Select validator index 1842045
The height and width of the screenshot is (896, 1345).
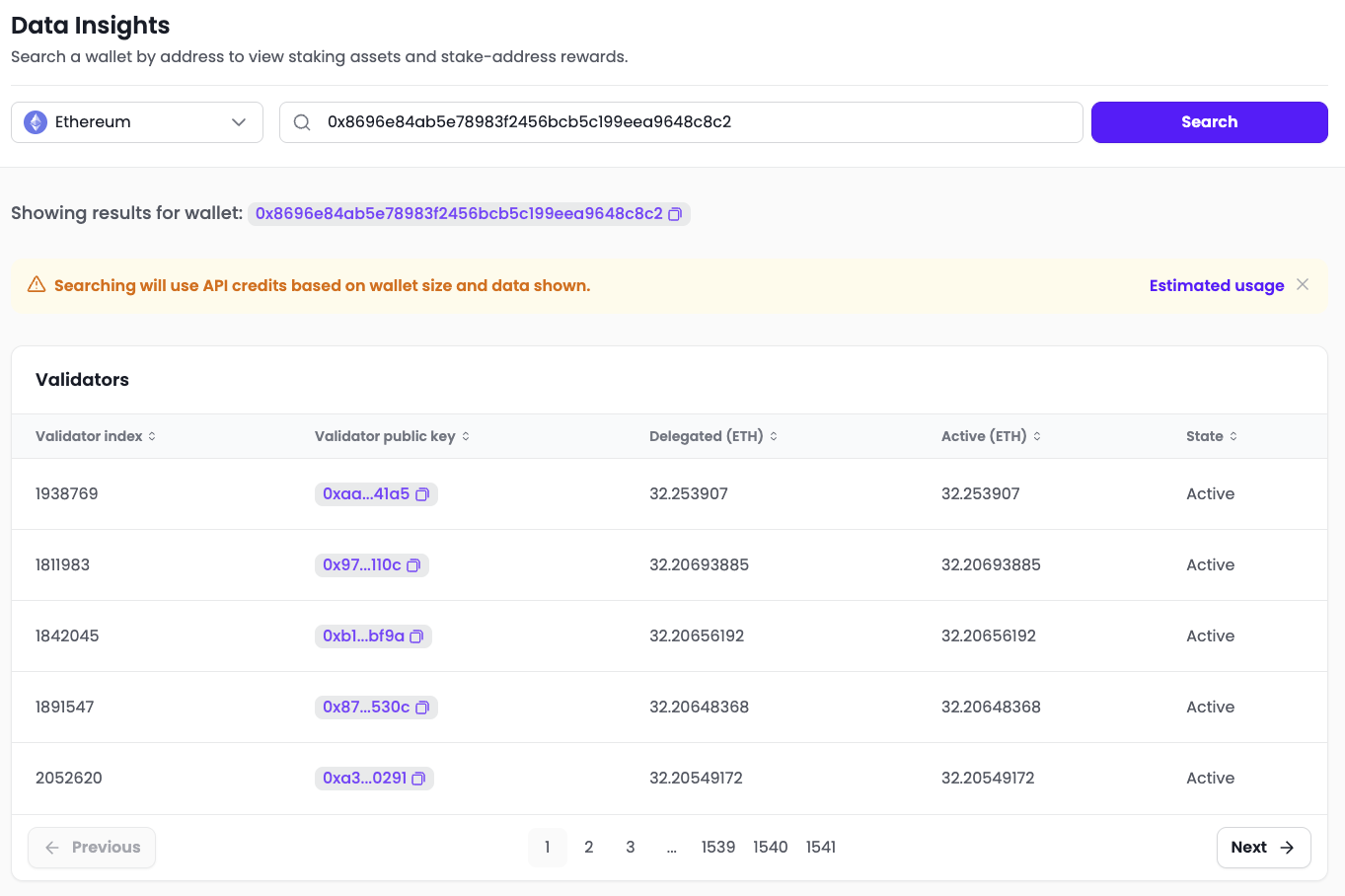click(67, 636)
